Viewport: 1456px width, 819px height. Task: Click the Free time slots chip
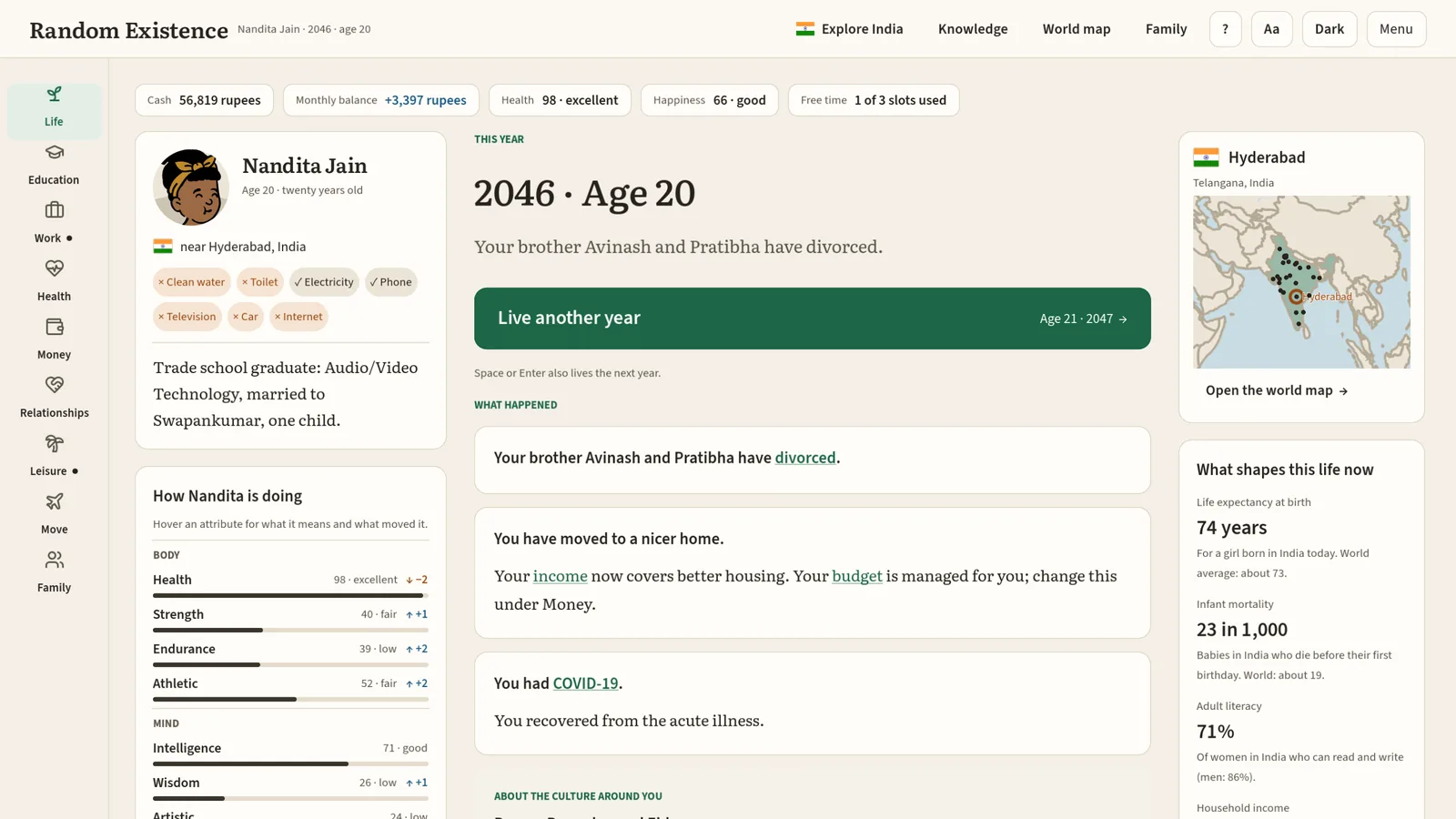(873, 100)
